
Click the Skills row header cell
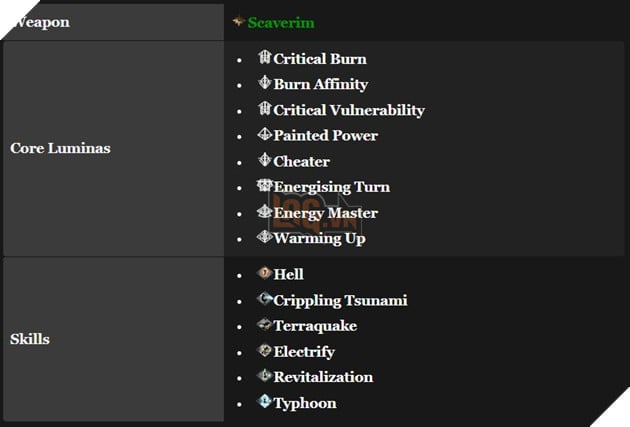pos(30,339)
